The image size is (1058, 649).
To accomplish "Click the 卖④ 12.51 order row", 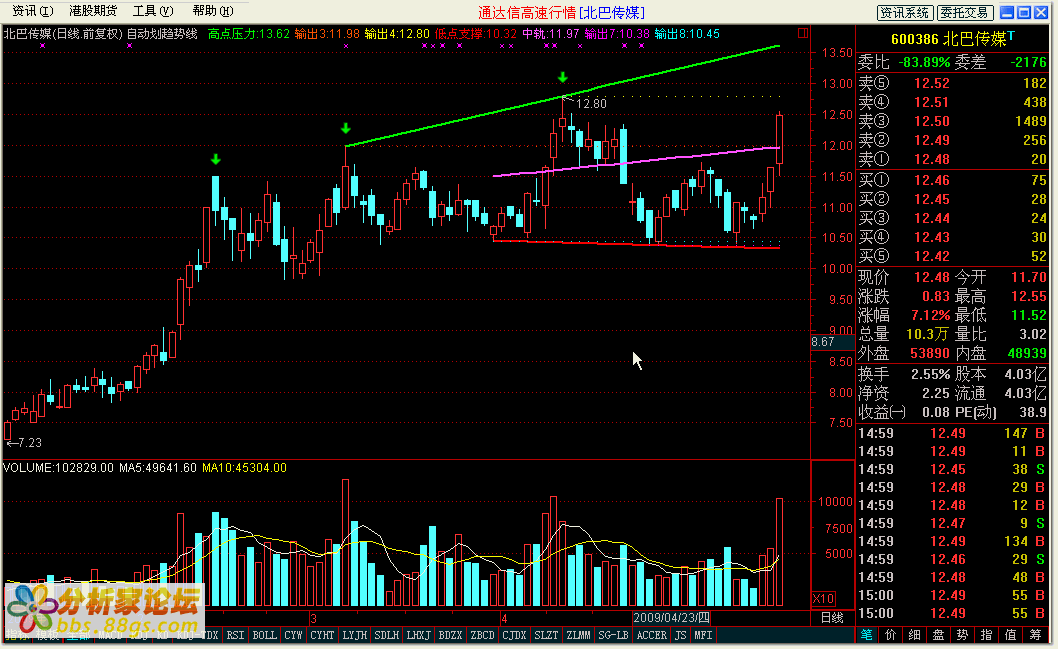I will point(951,102).
